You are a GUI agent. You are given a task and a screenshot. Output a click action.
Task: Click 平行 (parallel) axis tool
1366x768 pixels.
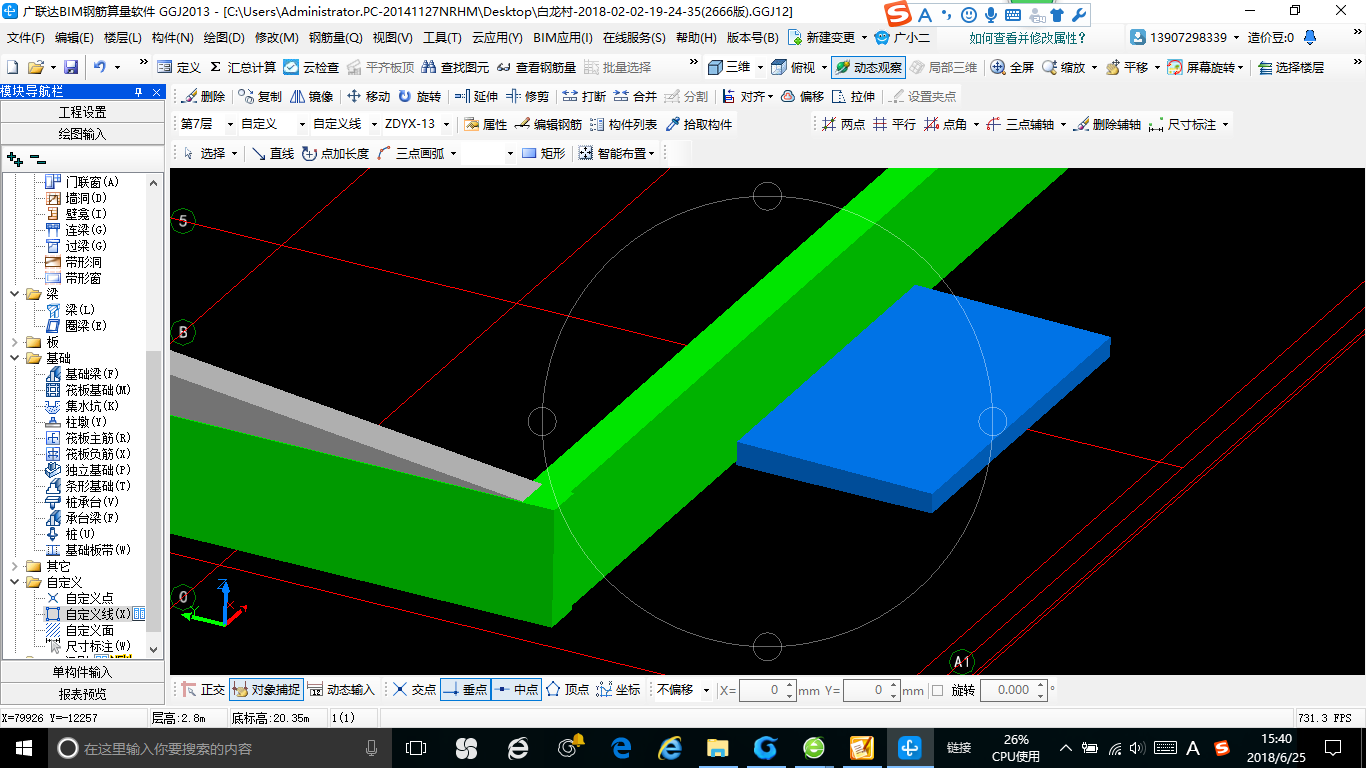(894, 125)
